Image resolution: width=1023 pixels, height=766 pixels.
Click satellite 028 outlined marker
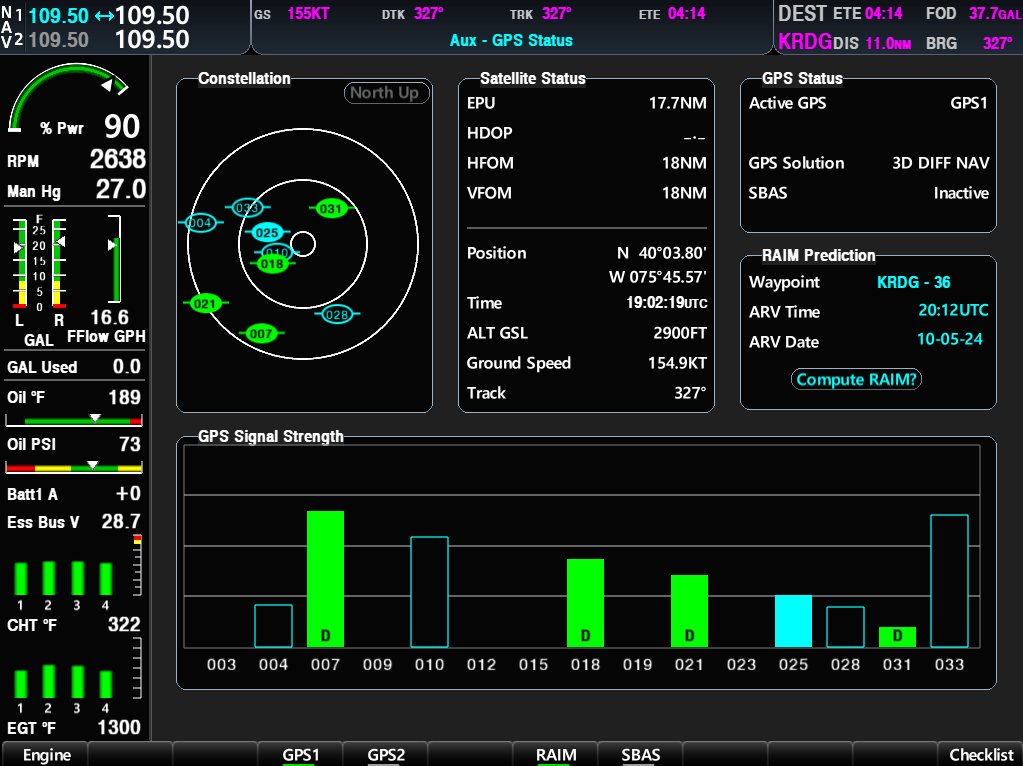[x=338, y=315]
